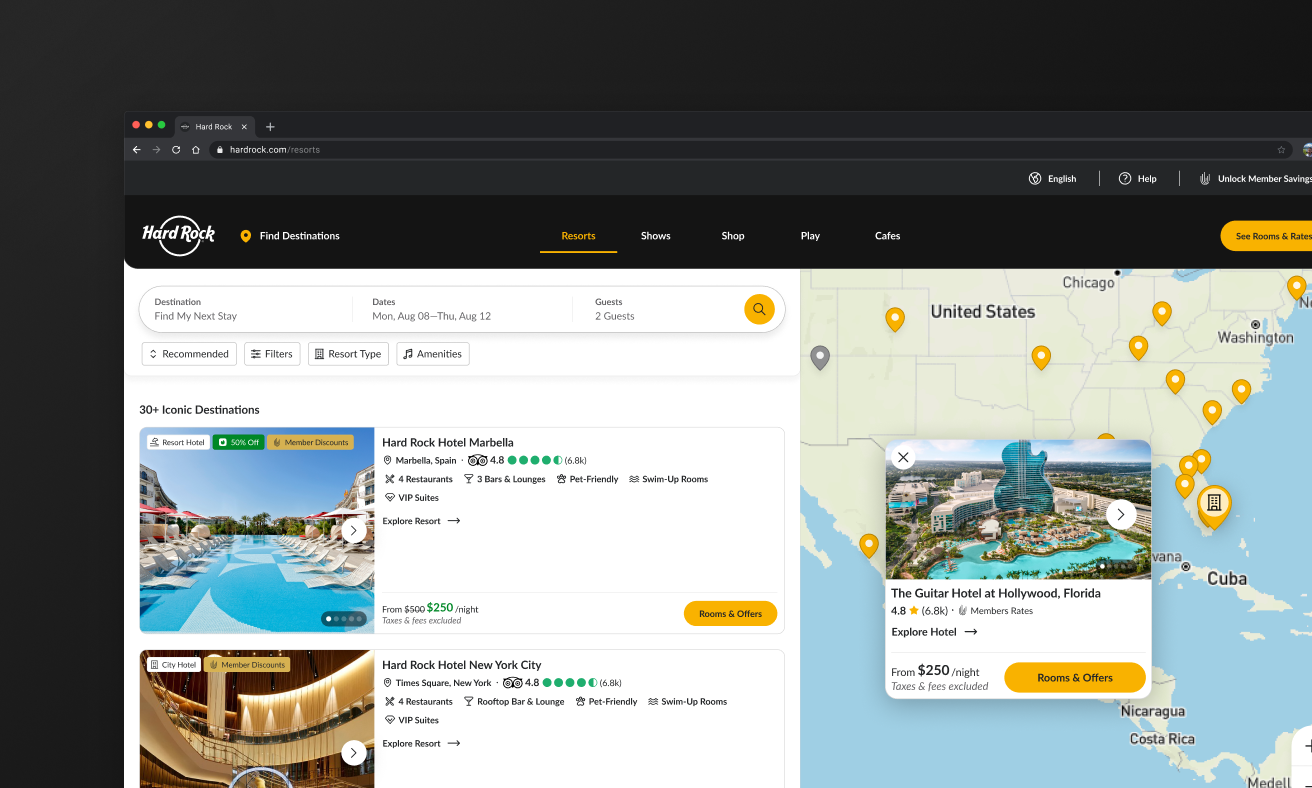Select the Resorts nav tab
The width and height of the screenshot is (1312, 788).
[578, 236]
